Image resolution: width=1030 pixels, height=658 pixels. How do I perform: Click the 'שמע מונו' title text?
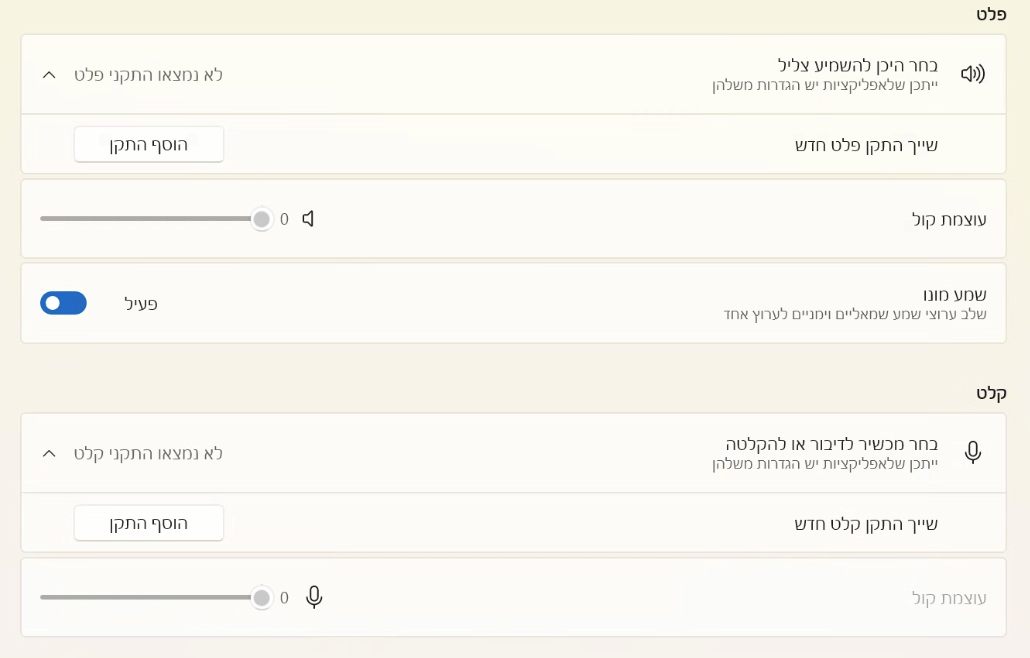[x=954, y=294]
